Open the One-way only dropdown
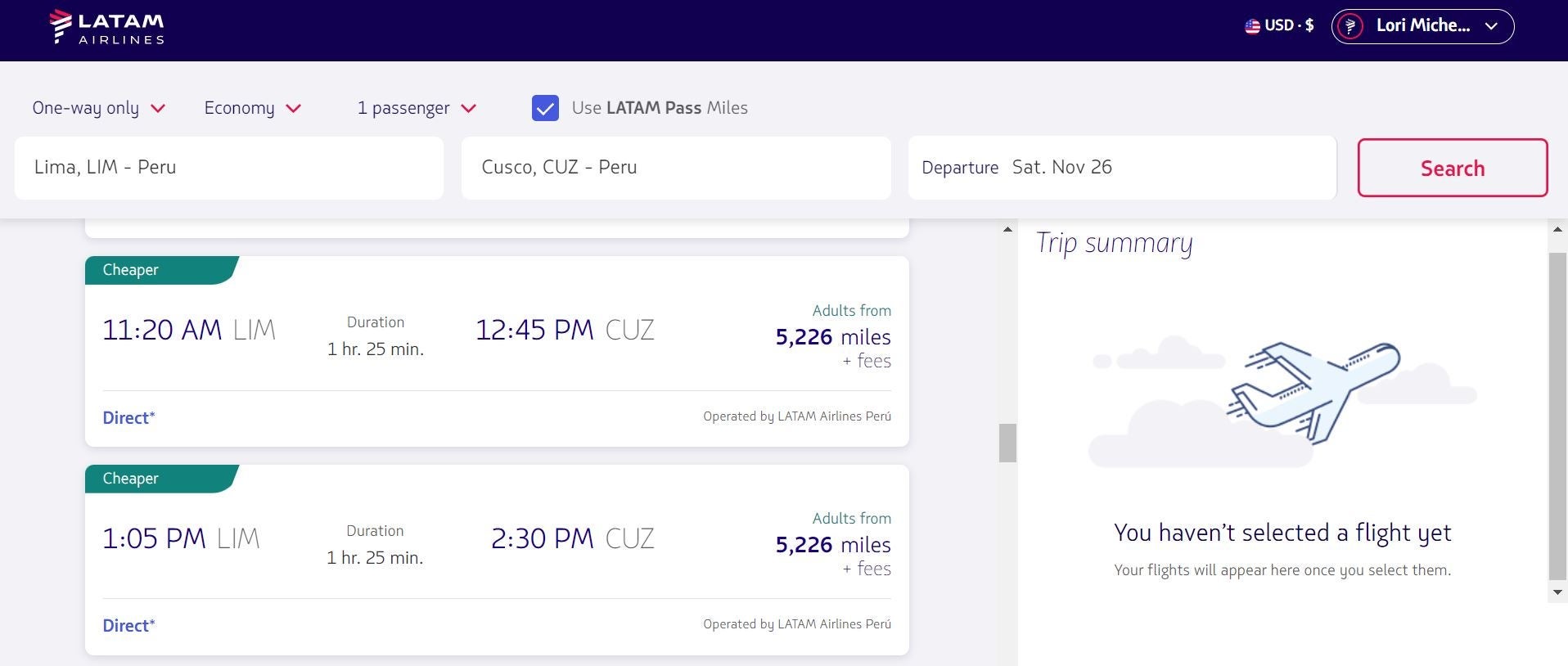This screenshot has height=666, width=1568. click(x=98, y=108)
